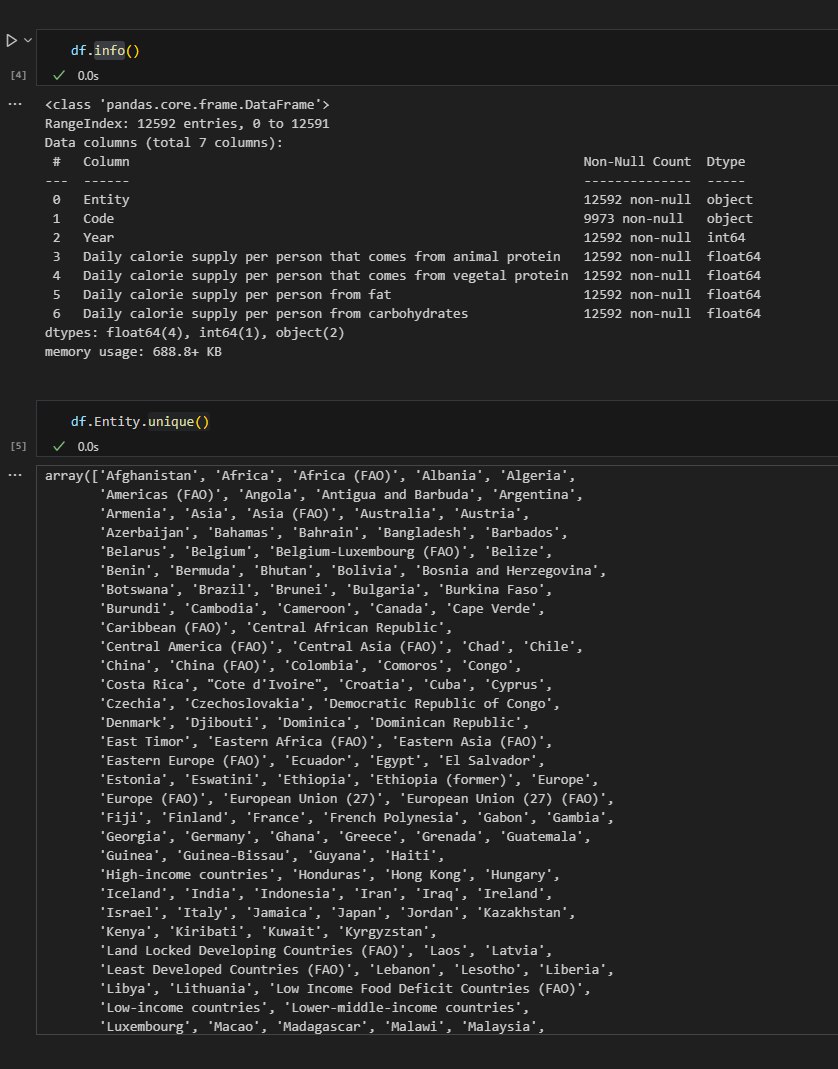838x1069 pixels.
Task: Click the Non-Null Count column header in the output
Action: tap(636, 162)
